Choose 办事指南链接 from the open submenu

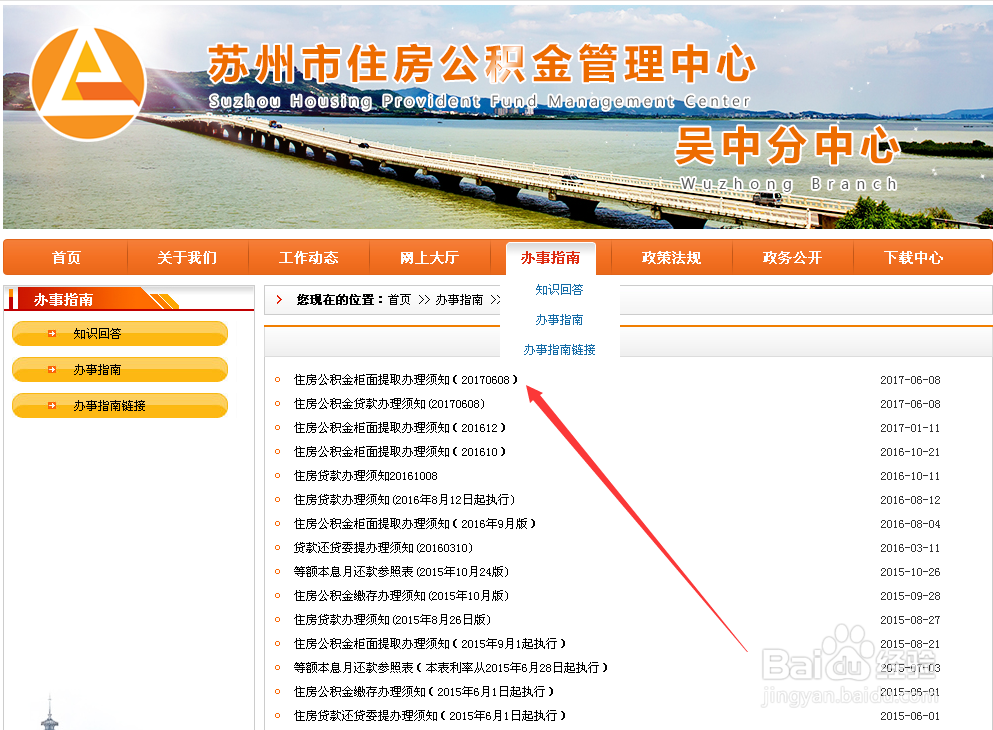[x=560, y=350]
